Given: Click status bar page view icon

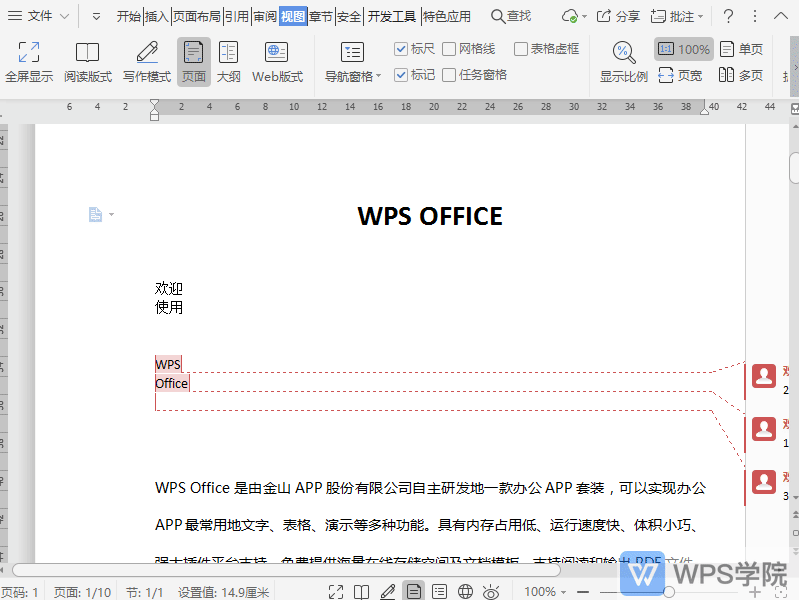Looking at the screenshot, I should [413, 591].
